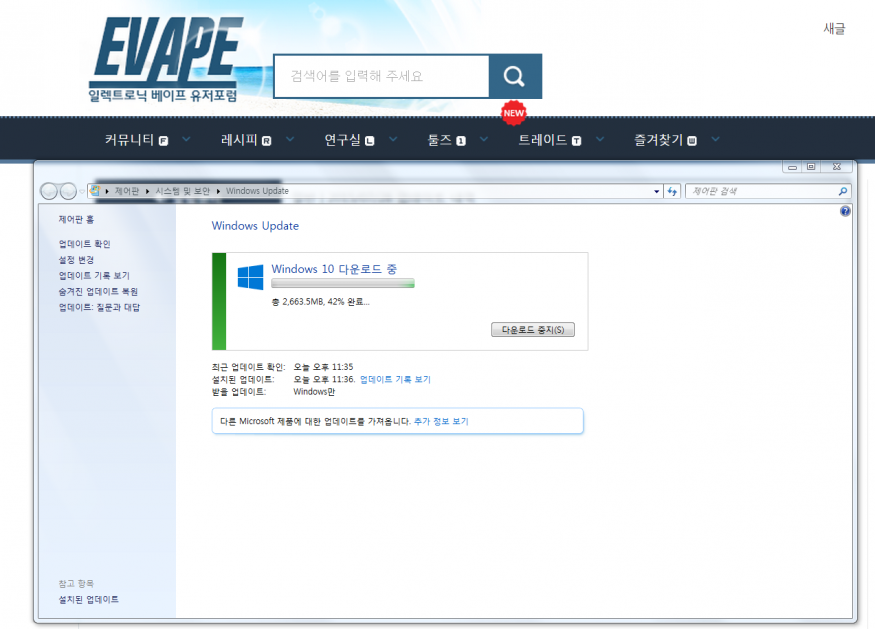
Task: Click the Windows만 value text
Action: [x=314, y=392]
